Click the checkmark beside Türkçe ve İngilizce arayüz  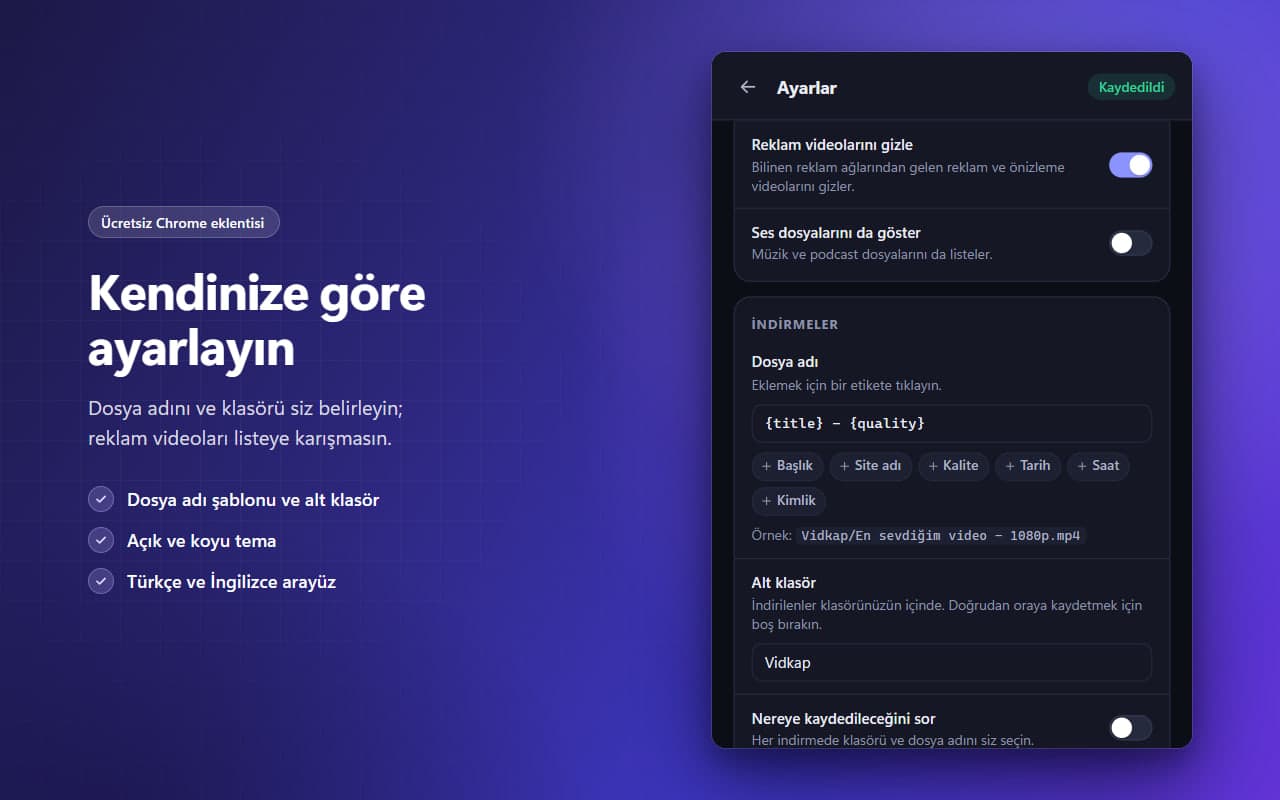(101, 582)
